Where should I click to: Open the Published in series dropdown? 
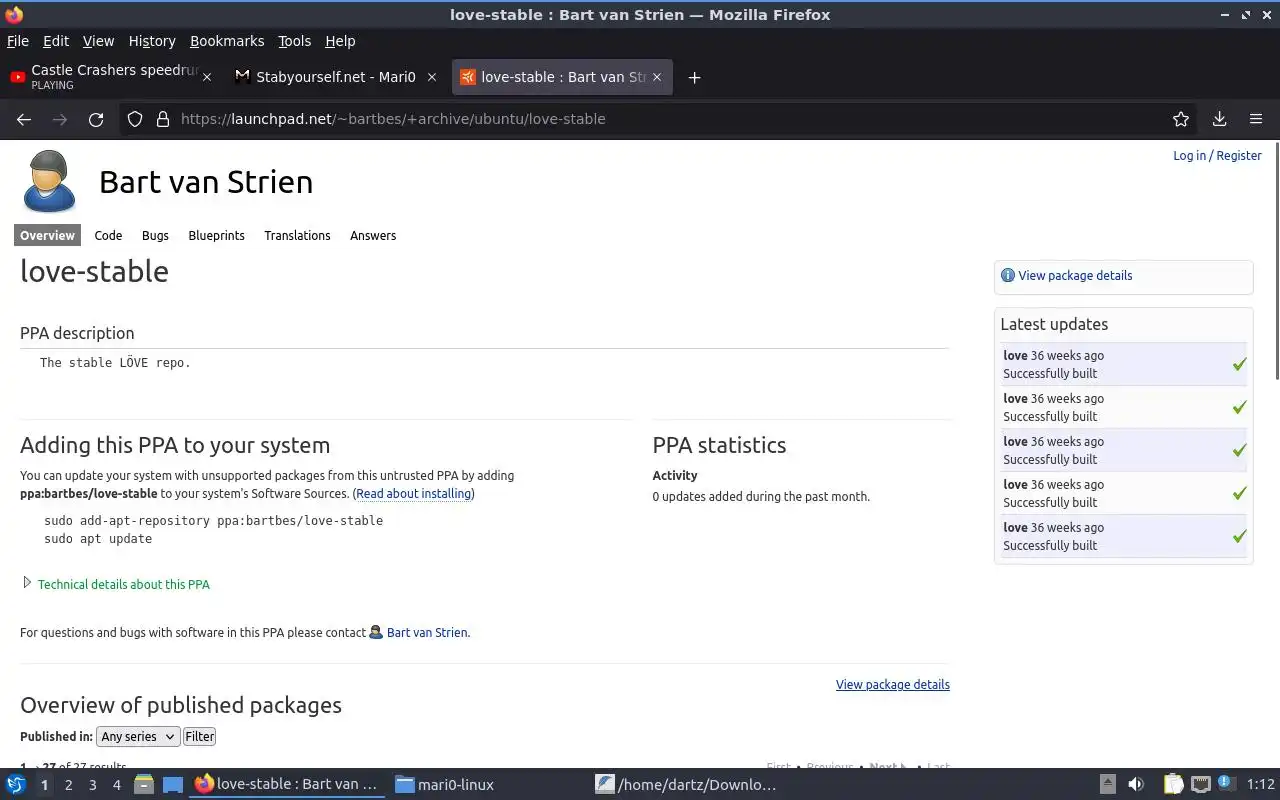138,736
